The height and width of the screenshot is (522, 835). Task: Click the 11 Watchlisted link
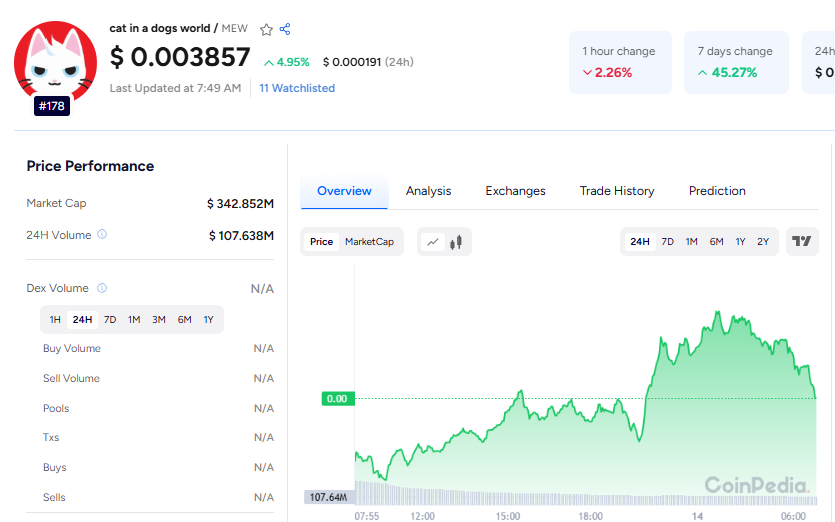(x=297, y=88)
